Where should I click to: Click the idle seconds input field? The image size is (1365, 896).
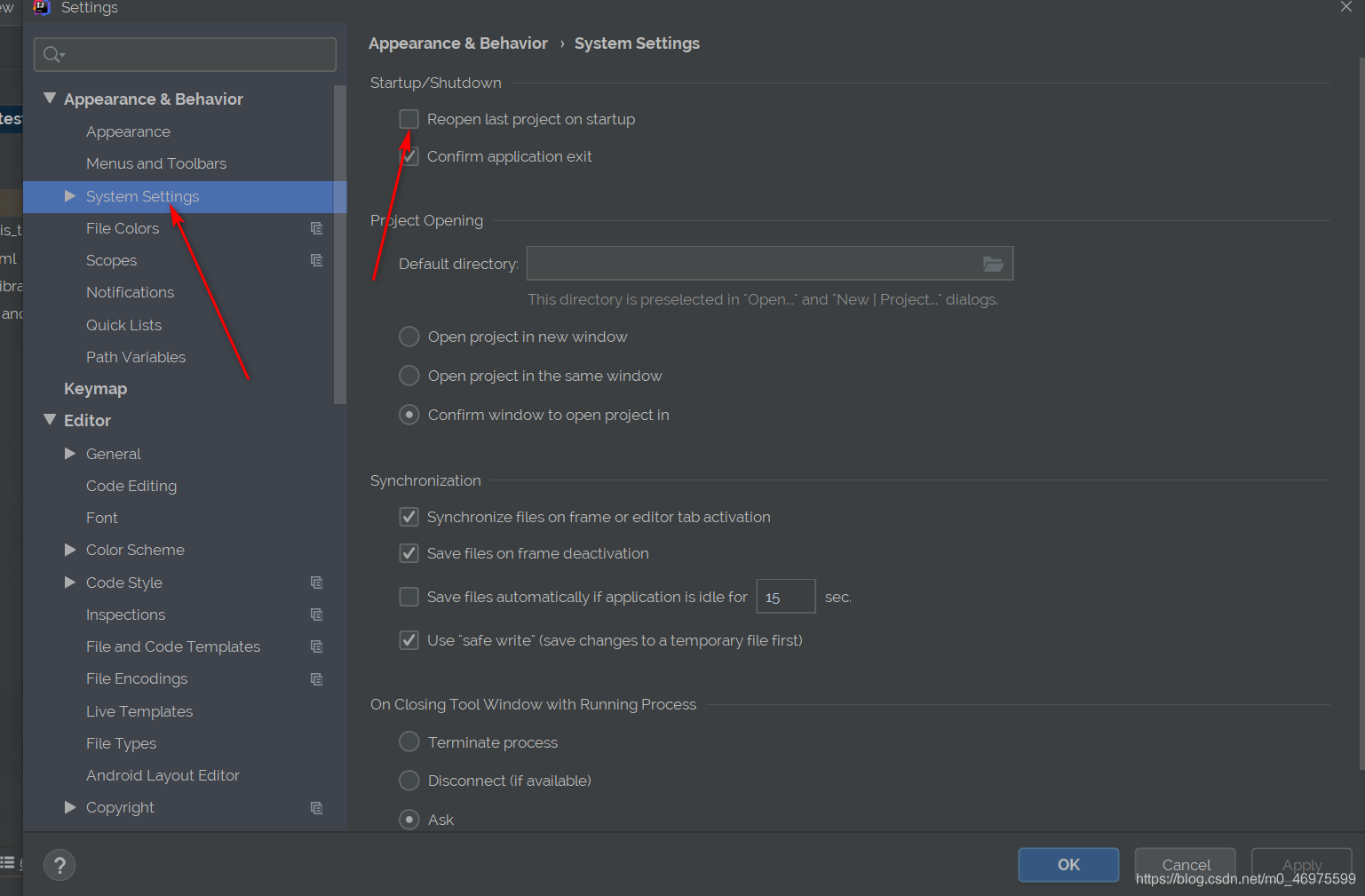tap(785, 597)
